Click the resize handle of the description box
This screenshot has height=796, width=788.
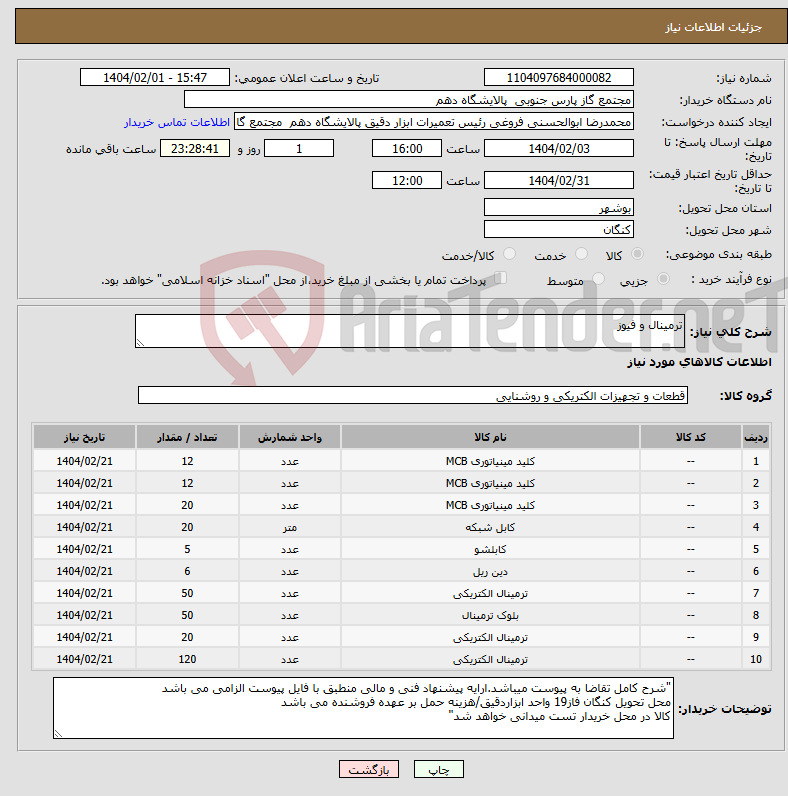(141, 343)
